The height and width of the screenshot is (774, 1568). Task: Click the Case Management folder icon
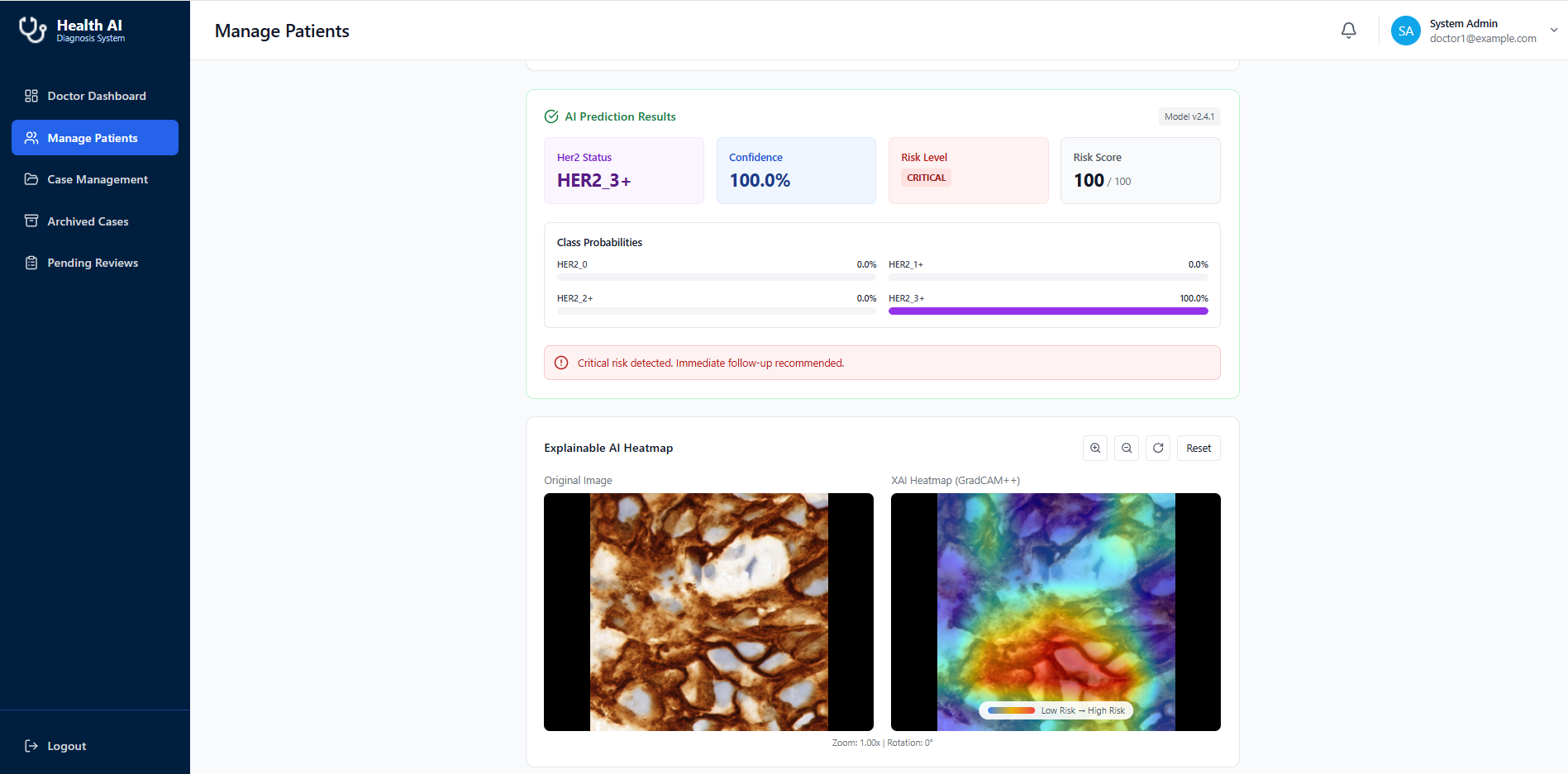pos(31,179)
